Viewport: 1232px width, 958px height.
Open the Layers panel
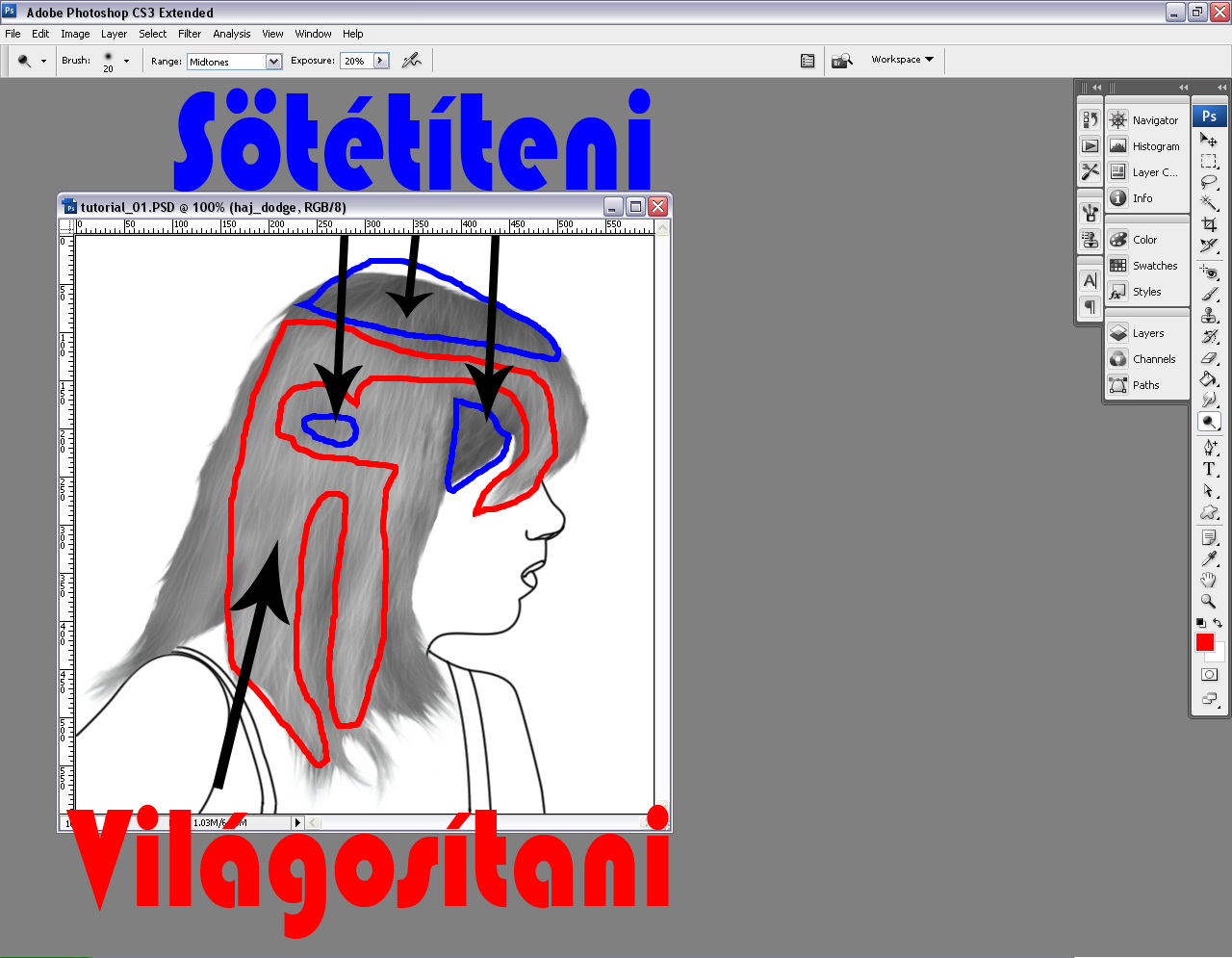[1147, 333]
